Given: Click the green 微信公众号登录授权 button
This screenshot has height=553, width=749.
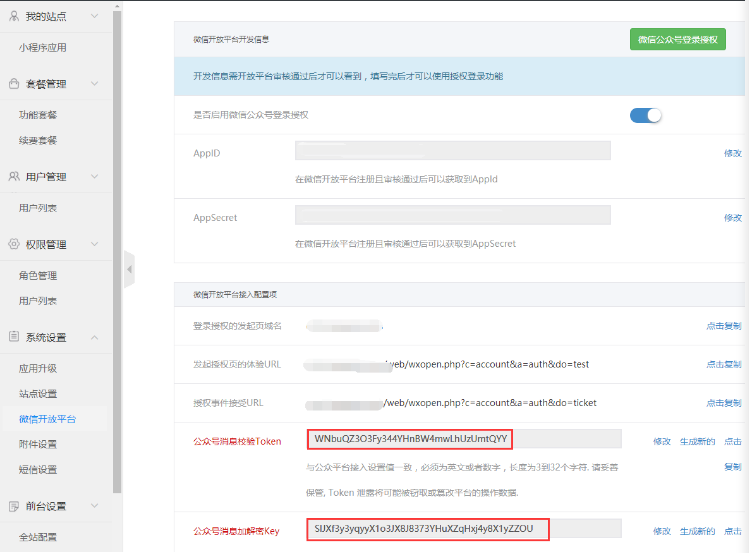Looking at the screenshot, I should [677, 39].
